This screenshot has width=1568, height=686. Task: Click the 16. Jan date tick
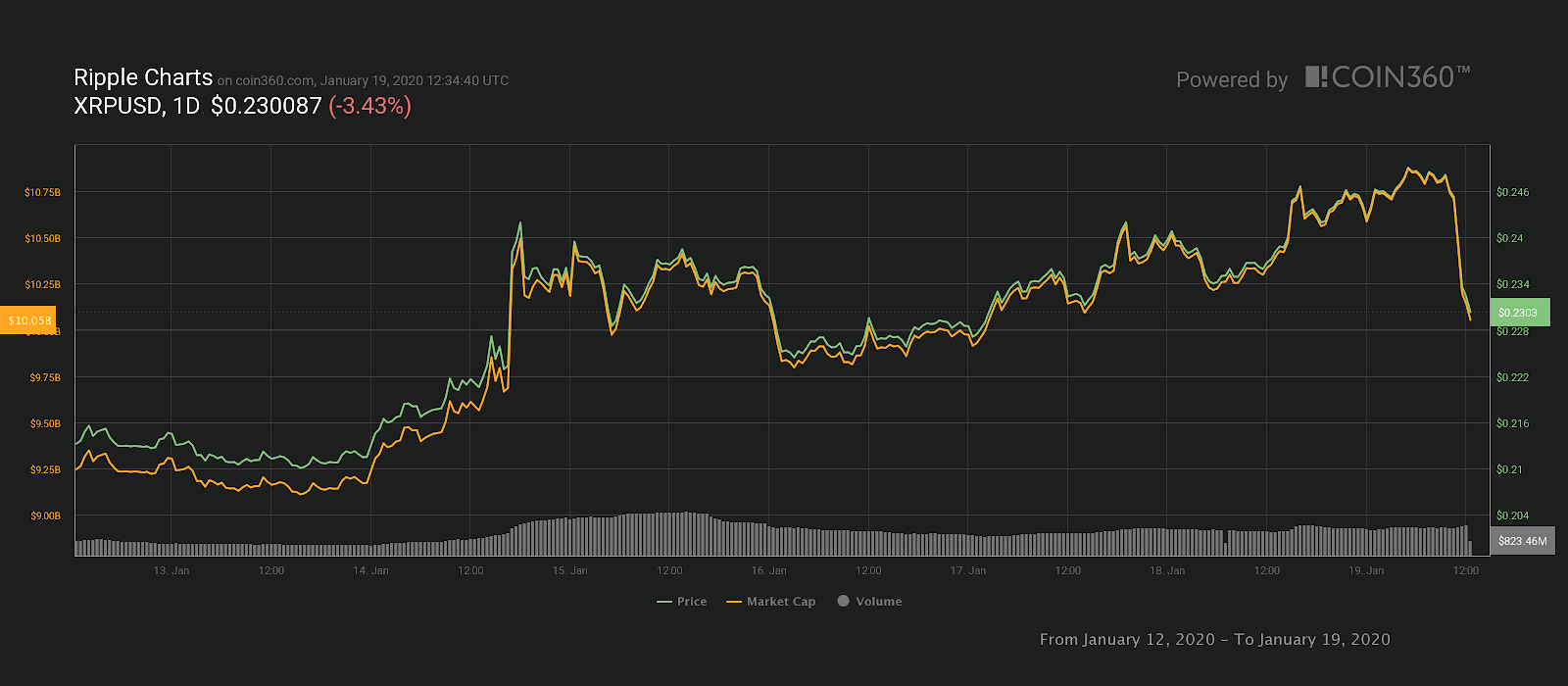click(x=769, y=570)
